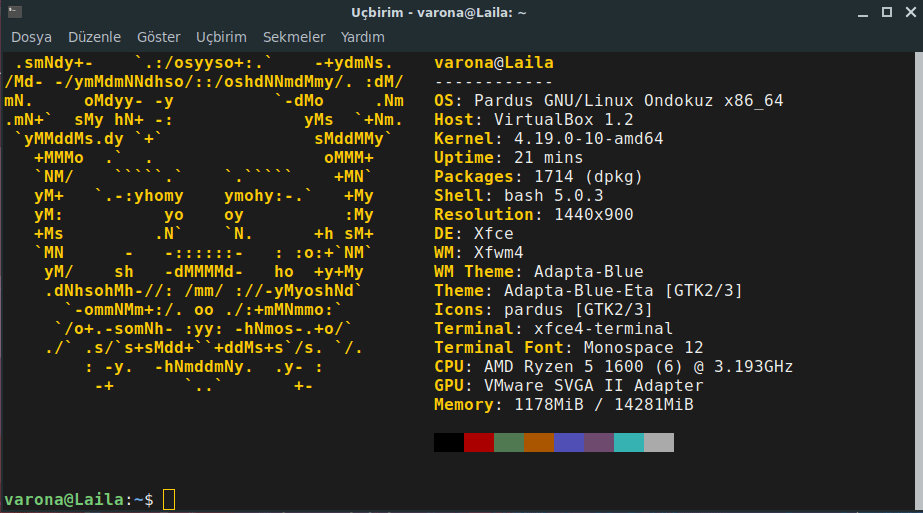923x513 pixels.
Task: Click the Packages line 1714 (dpkg)
Action: click(x=538, y=176)
